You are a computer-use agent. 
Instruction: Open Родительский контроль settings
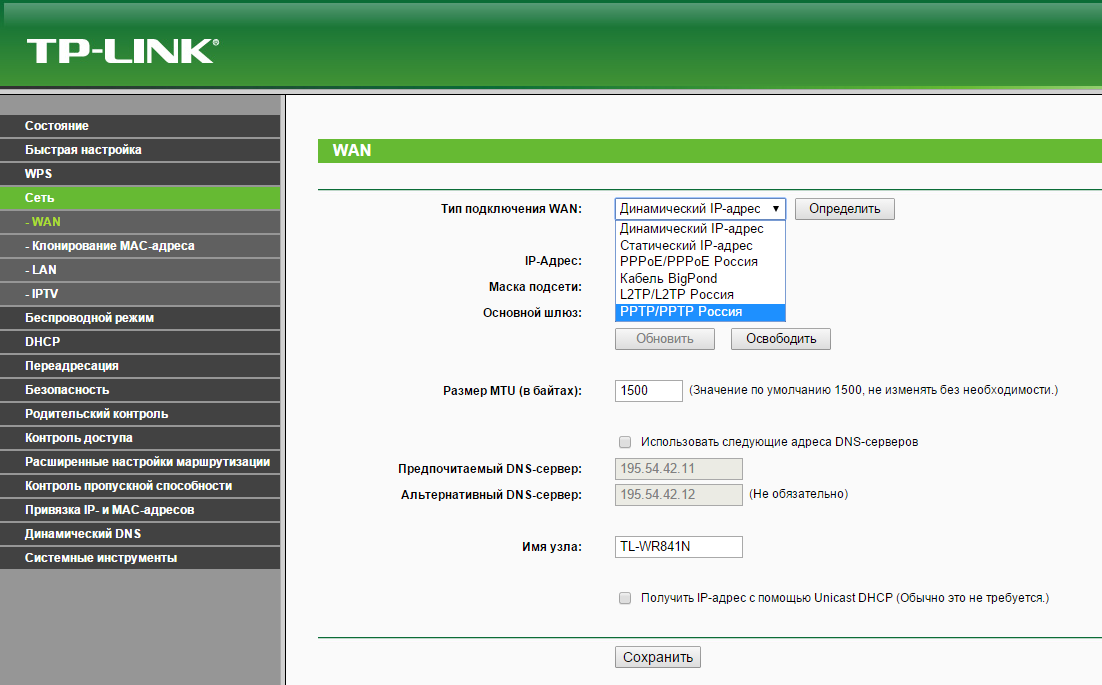[97, 414]
